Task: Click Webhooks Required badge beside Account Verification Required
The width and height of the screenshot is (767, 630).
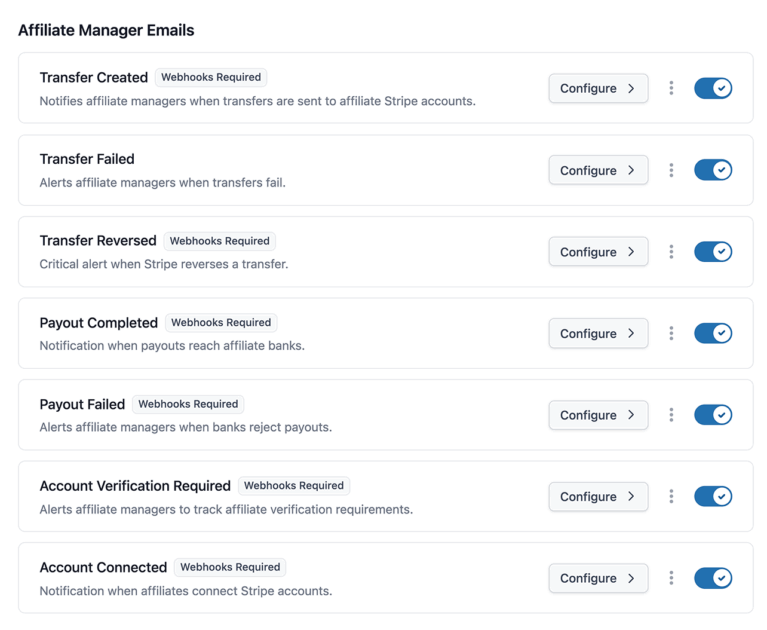Action: click(x=294, y=486)
